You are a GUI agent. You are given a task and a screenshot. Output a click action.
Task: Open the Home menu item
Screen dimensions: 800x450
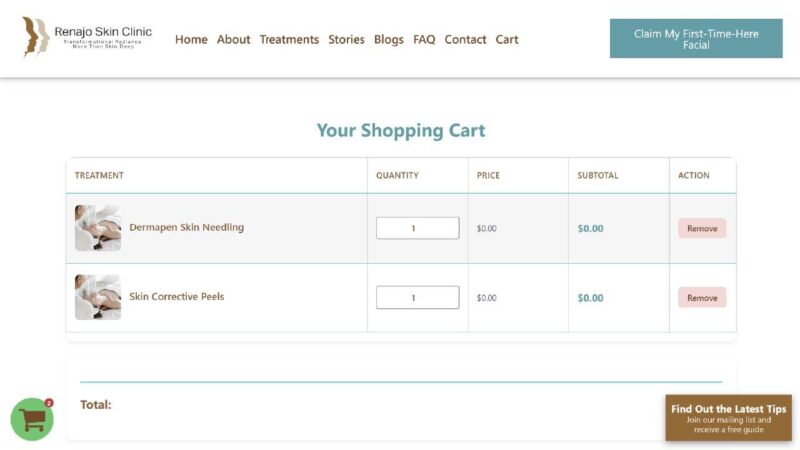tap(191, 40)
